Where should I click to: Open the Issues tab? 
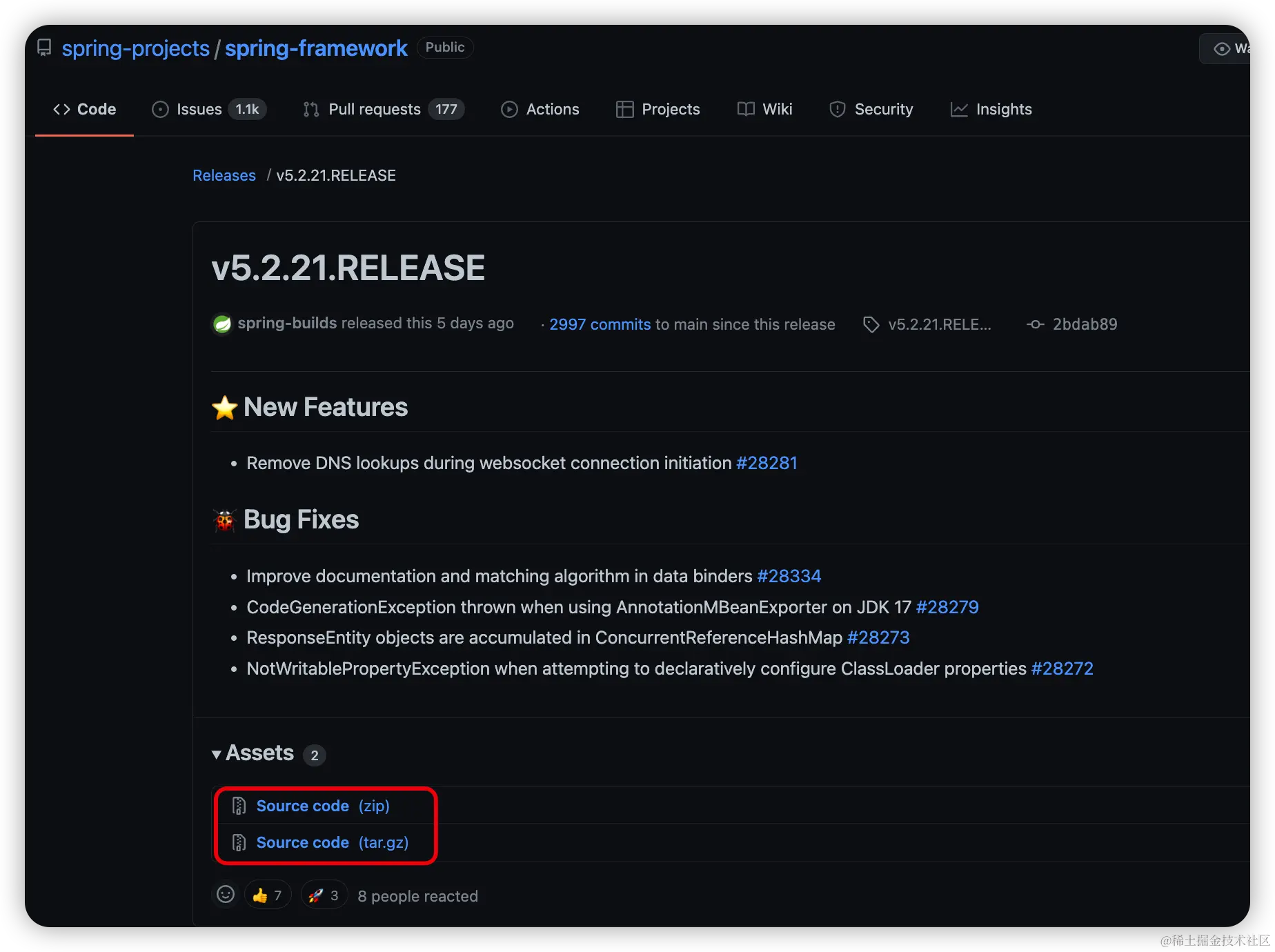pos(209,109)
